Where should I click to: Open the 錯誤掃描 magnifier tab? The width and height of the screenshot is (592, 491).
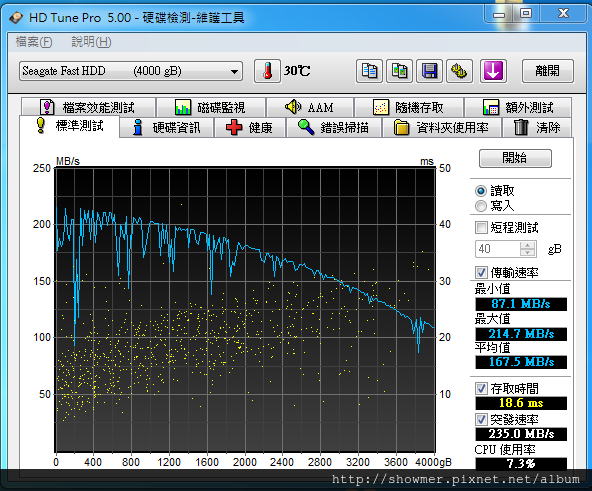333,127
